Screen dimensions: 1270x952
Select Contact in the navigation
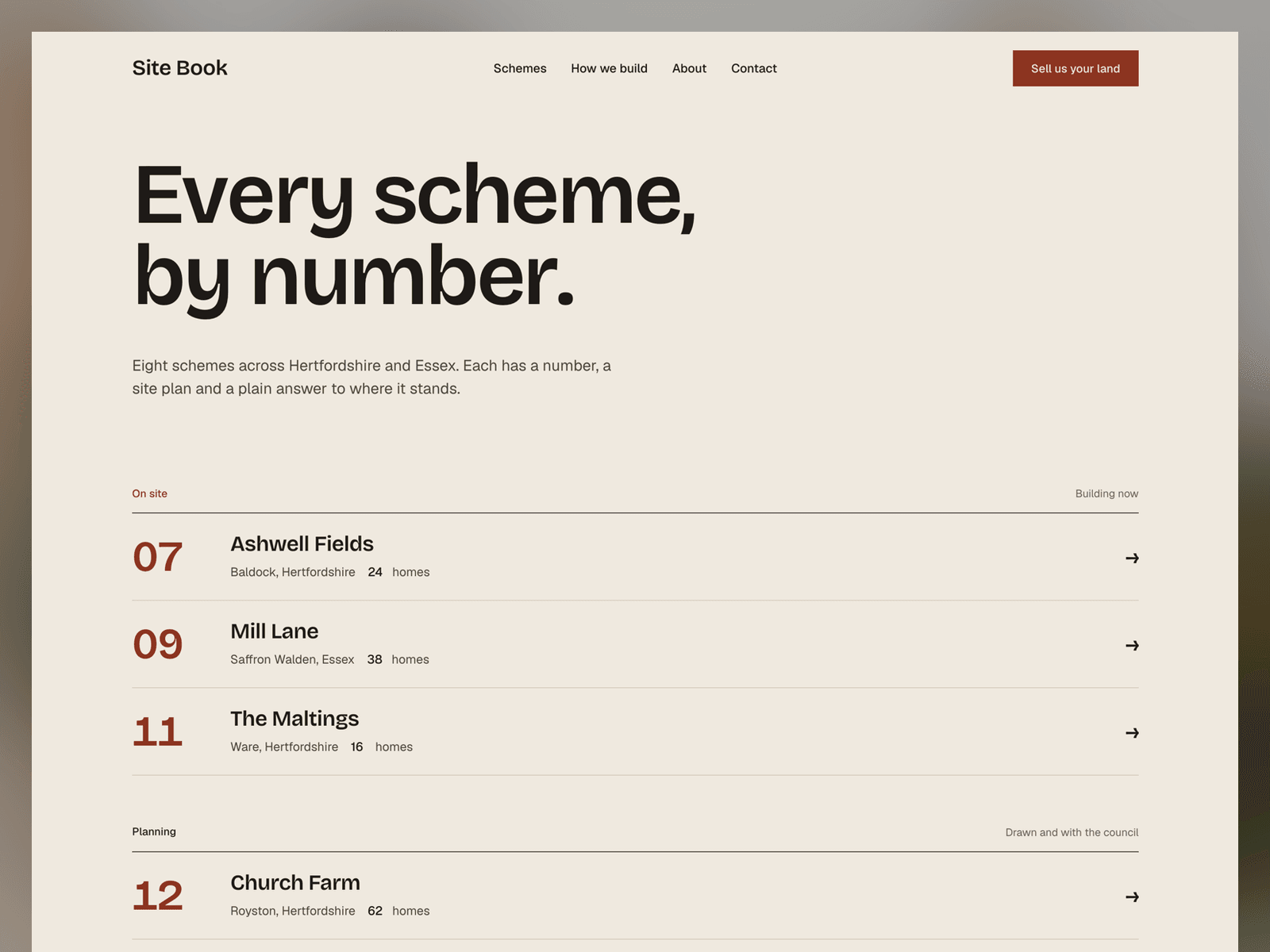[x=754, y=68]
